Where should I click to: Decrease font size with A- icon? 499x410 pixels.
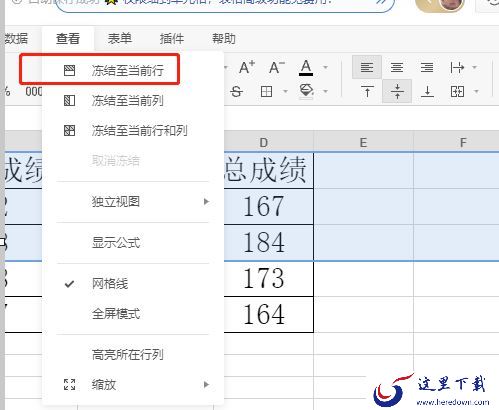point(277,67)
